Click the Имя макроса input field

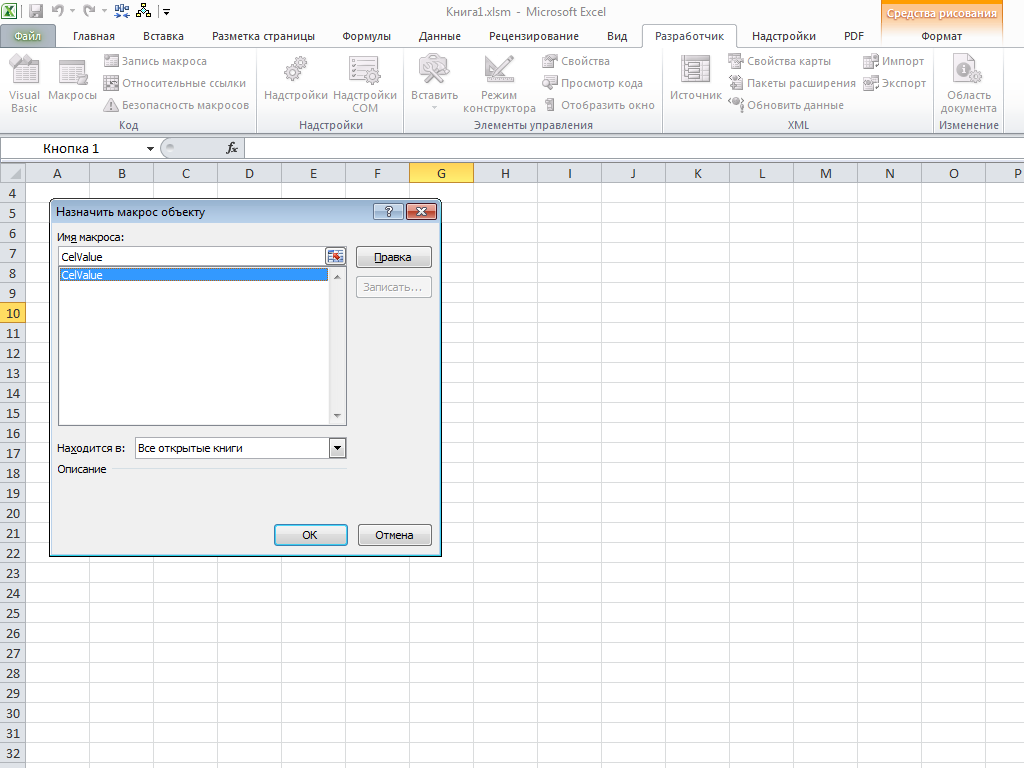(x=190, y=257)
